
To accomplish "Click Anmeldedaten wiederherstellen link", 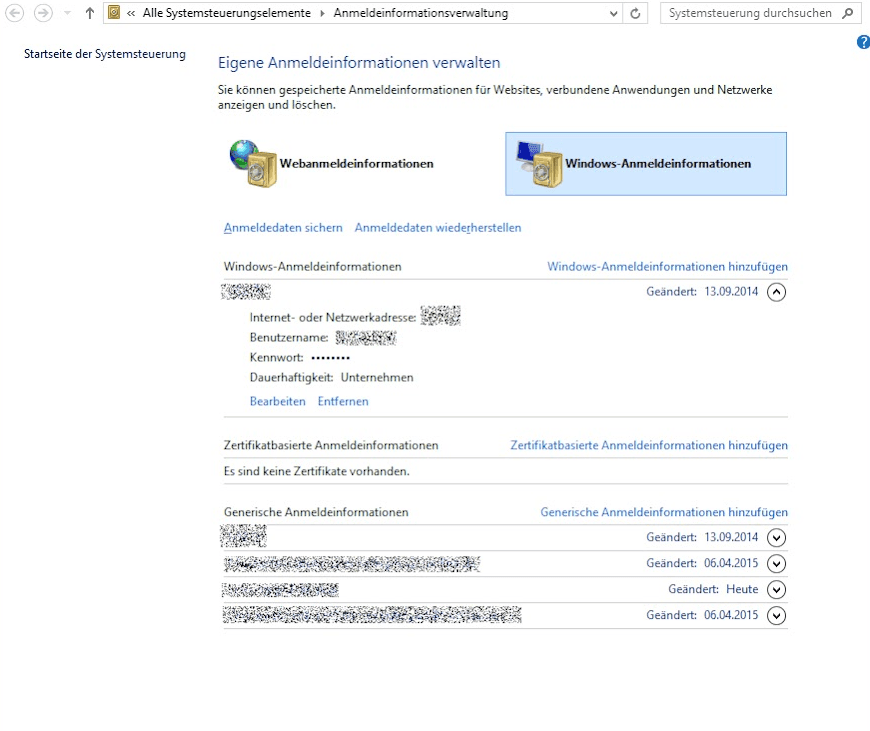I will (x=438, y=228).
